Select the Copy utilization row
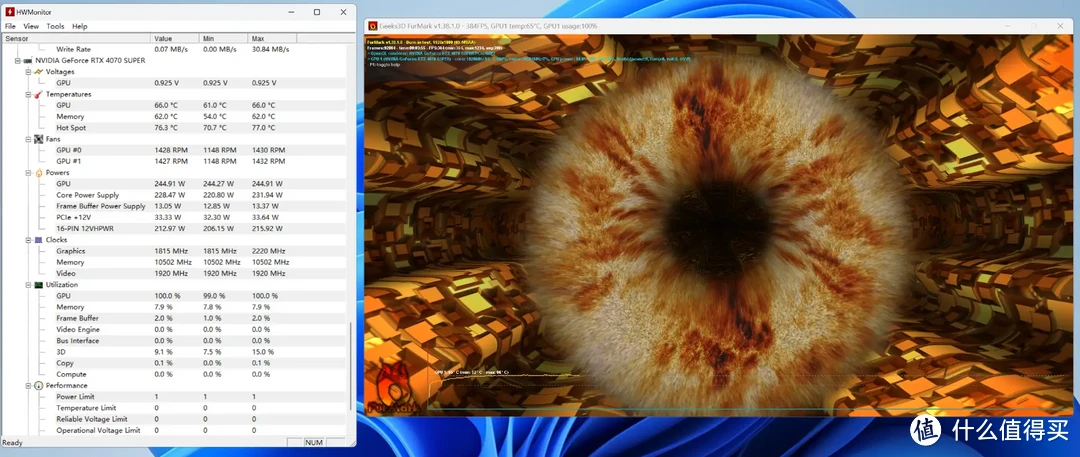The width and height of the screenshot is (1080, 457). (176, 363)
